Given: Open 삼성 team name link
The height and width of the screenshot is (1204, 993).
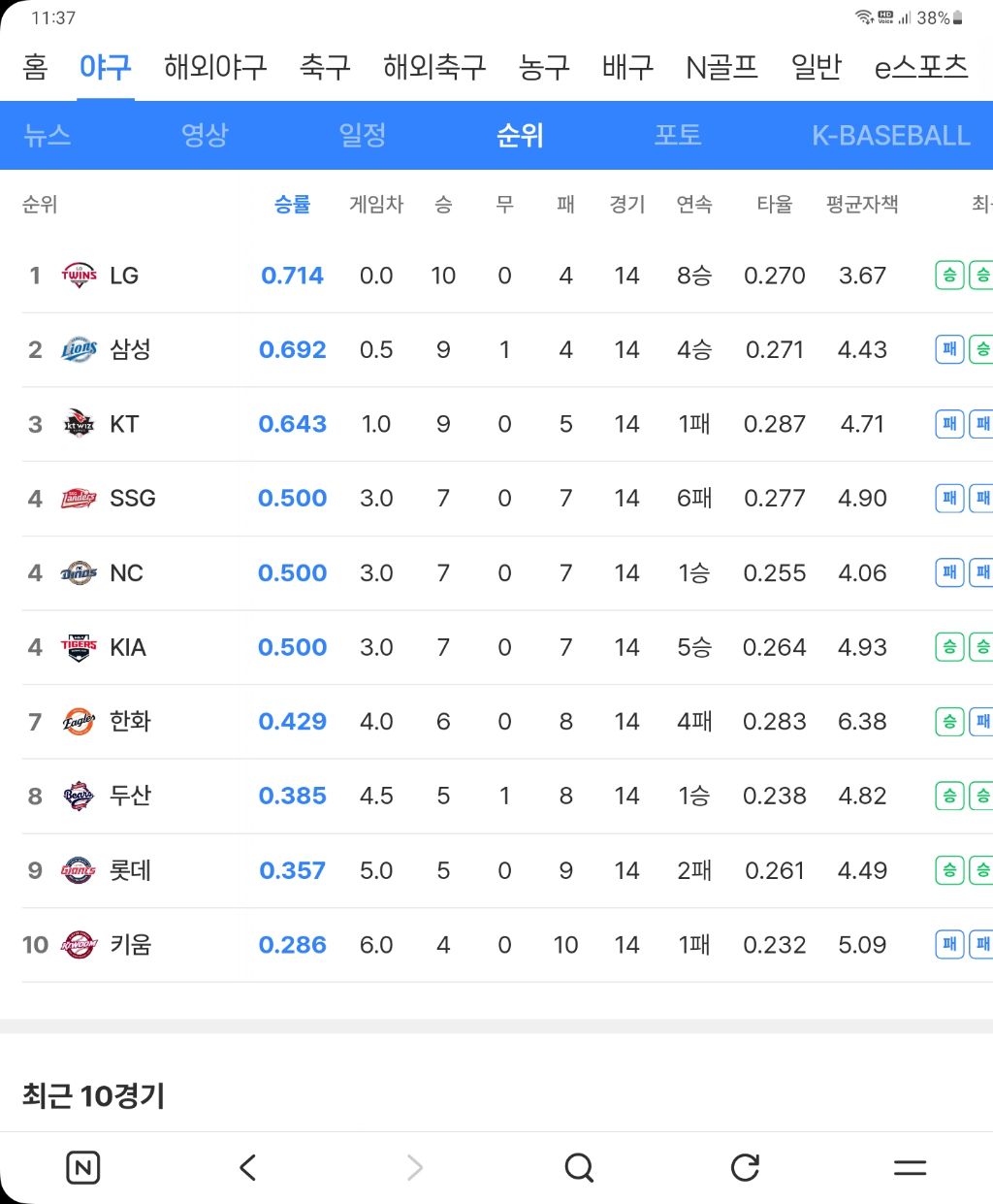Looking at the screenshot, I should pyautogui.click(x=130, y=349).
